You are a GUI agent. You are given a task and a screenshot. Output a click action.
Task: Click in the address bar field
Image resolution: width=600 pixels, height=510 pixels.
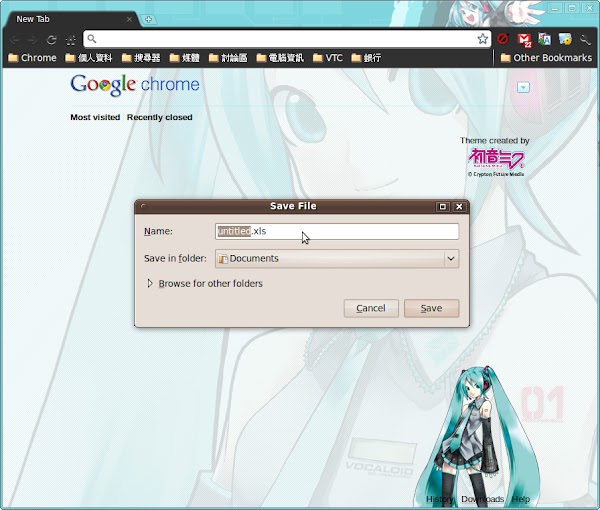pyautogui.click(x=287, y=39)
